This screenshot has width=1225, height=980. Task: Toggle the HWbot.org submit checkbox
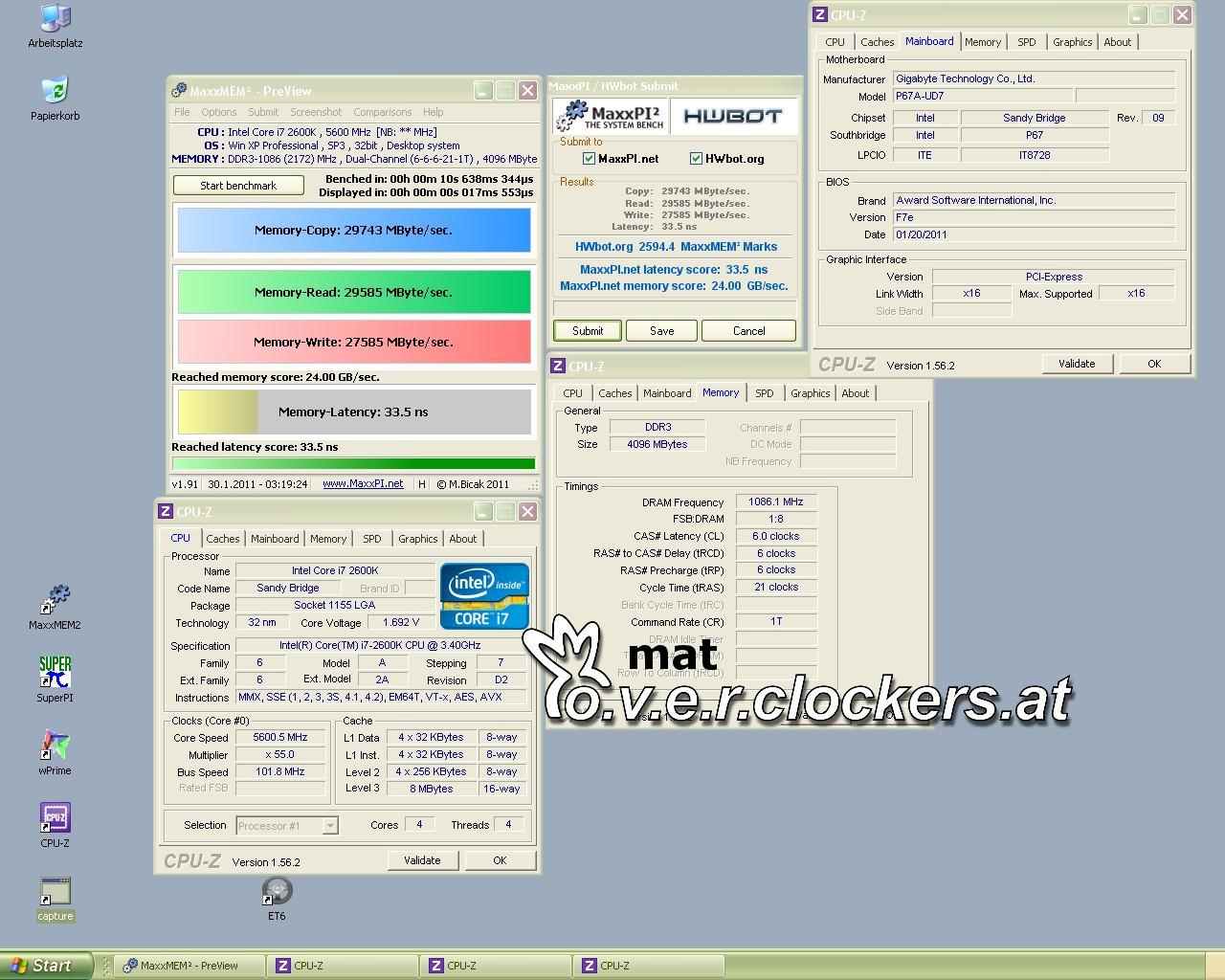(x=696, y=159)
